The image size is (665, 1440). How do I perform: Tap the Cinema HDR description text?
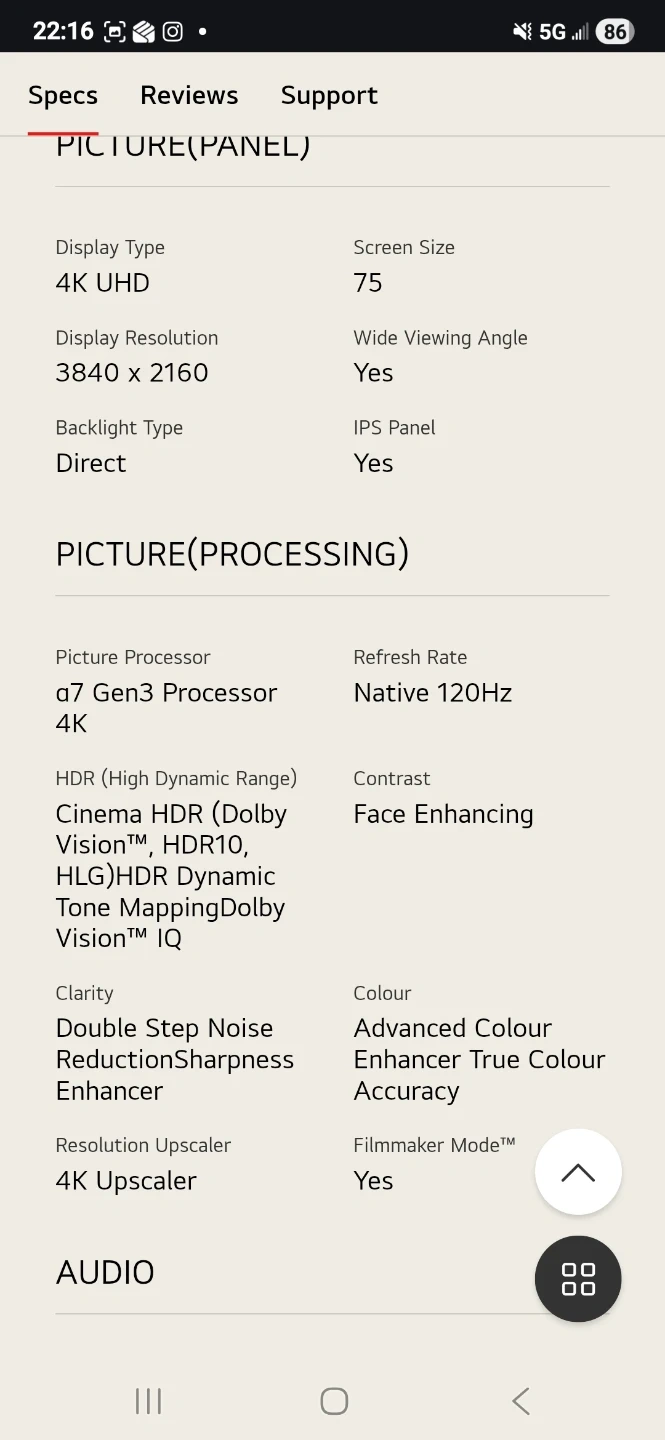(171, 876)
